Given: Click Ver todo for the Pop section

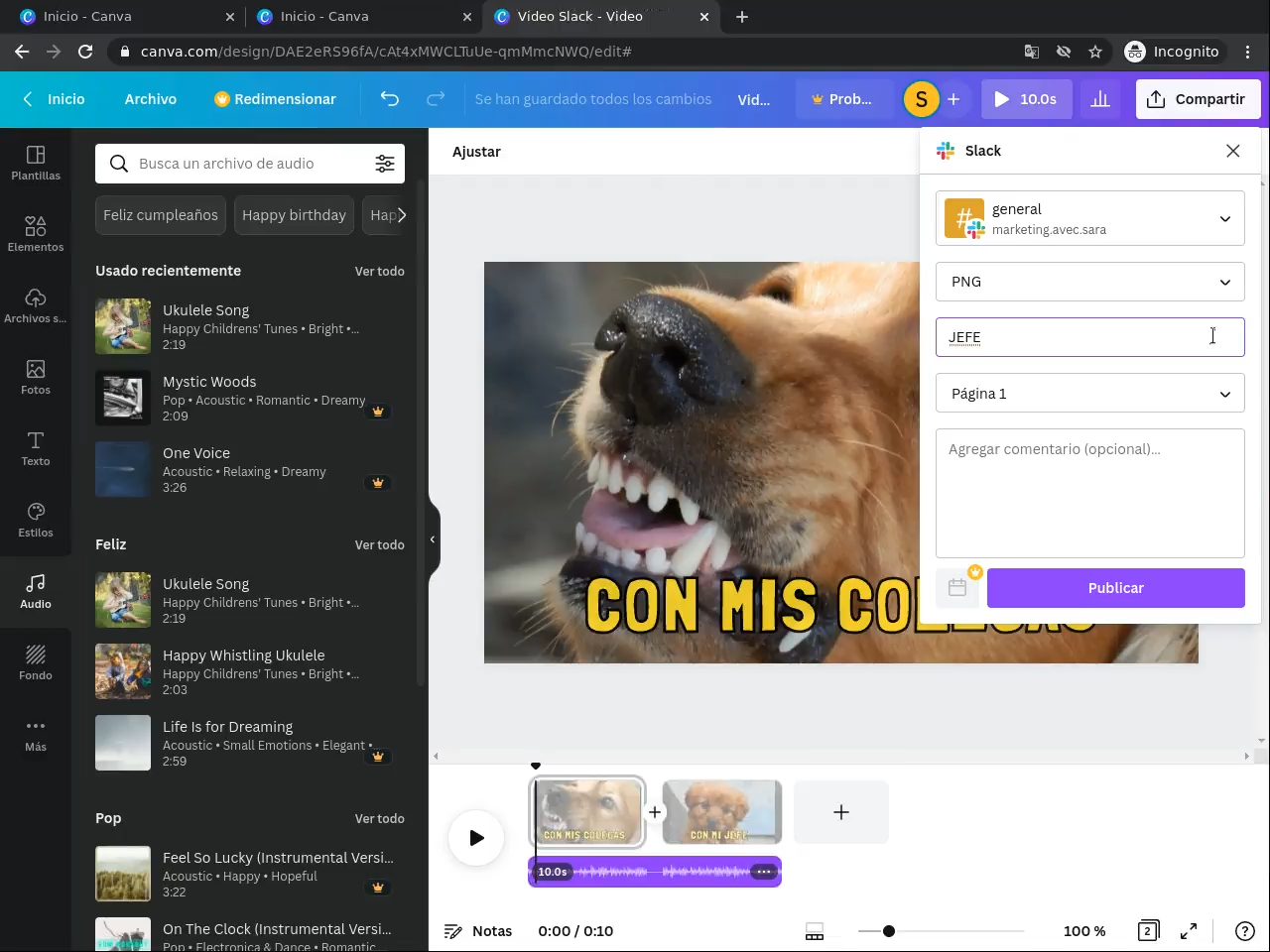Looking at the screenshot, I should click(x=380, y=818).
